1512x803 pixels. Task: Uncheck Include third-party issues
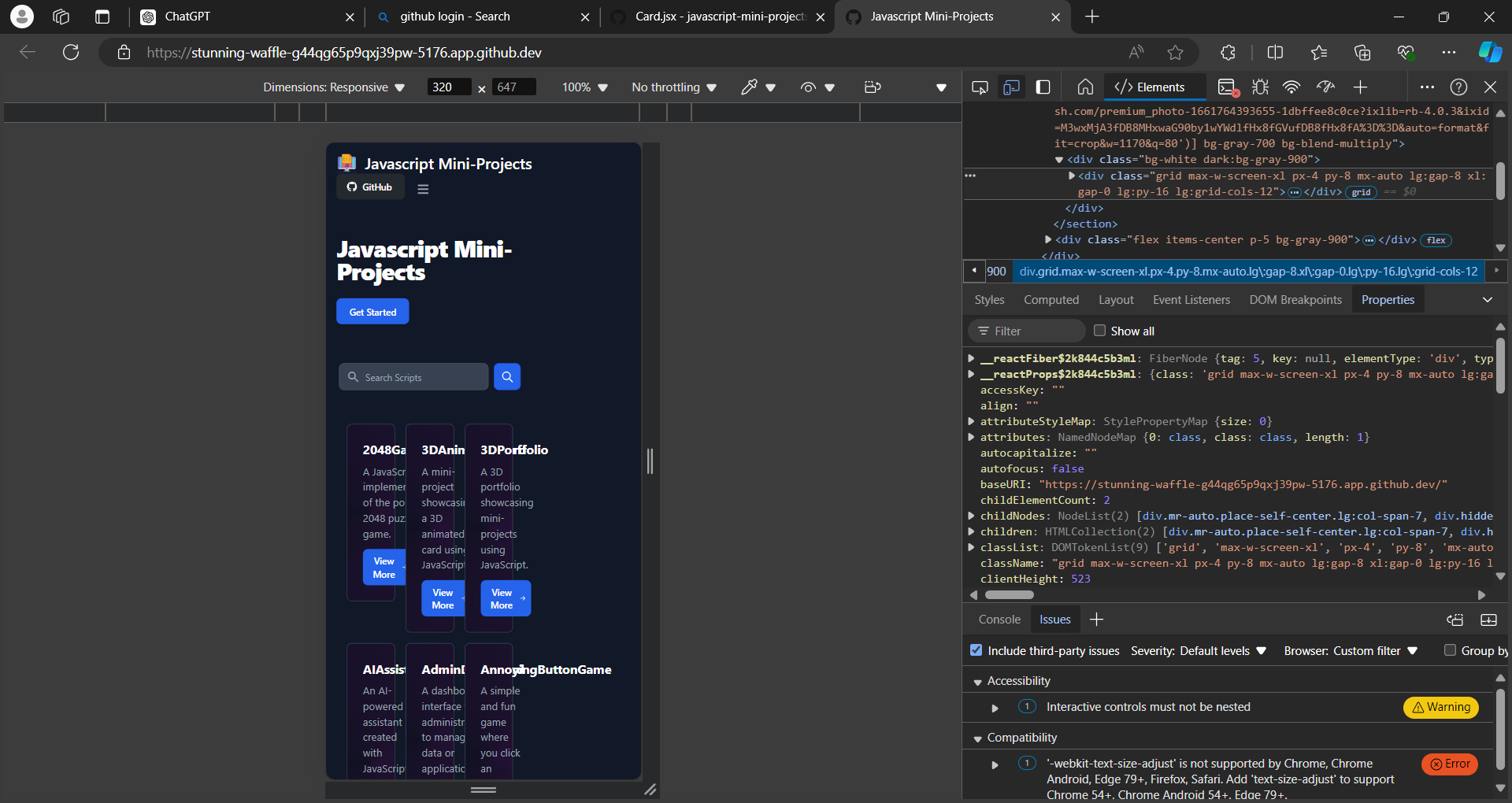[976, 650]
